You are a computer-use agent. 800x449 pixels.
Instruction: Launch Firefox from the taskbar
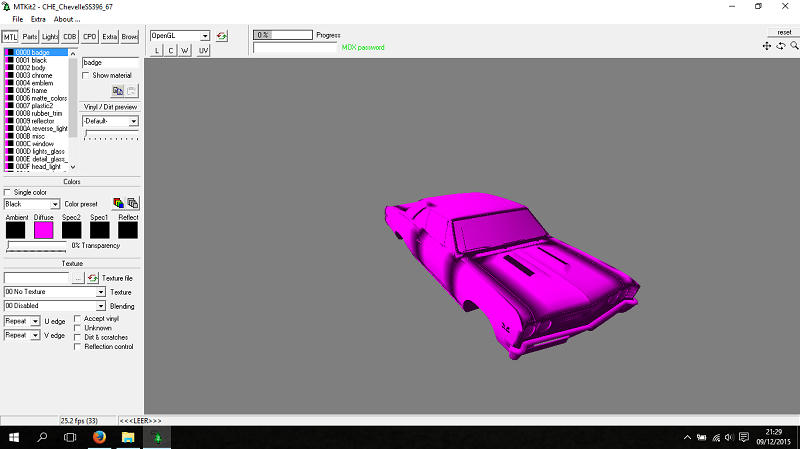coord(99,437)
